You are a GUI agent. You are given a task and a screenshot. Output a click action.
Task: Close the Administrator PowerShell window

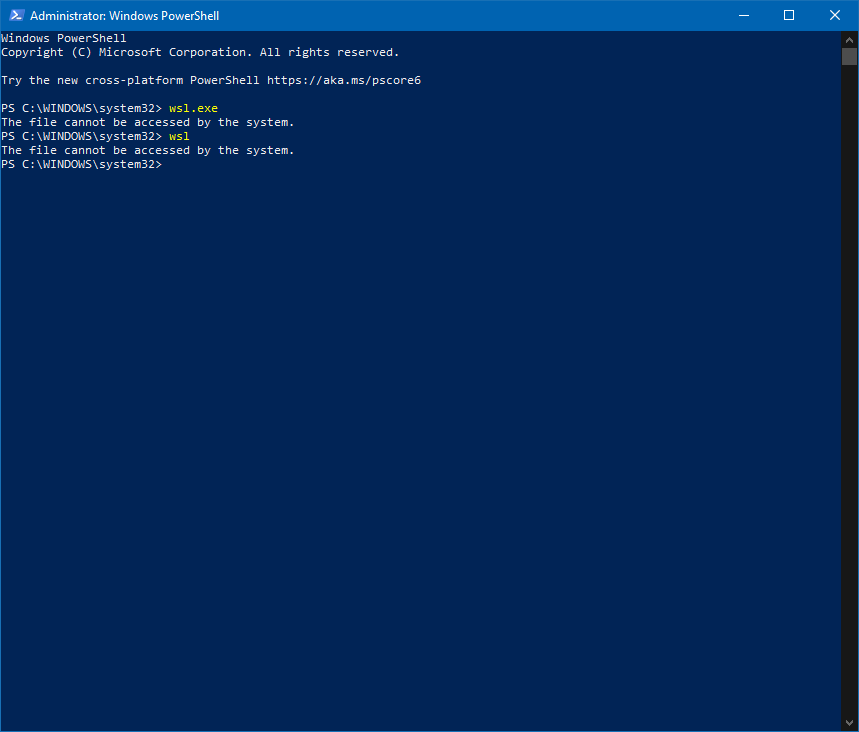(x=834, y=15)
